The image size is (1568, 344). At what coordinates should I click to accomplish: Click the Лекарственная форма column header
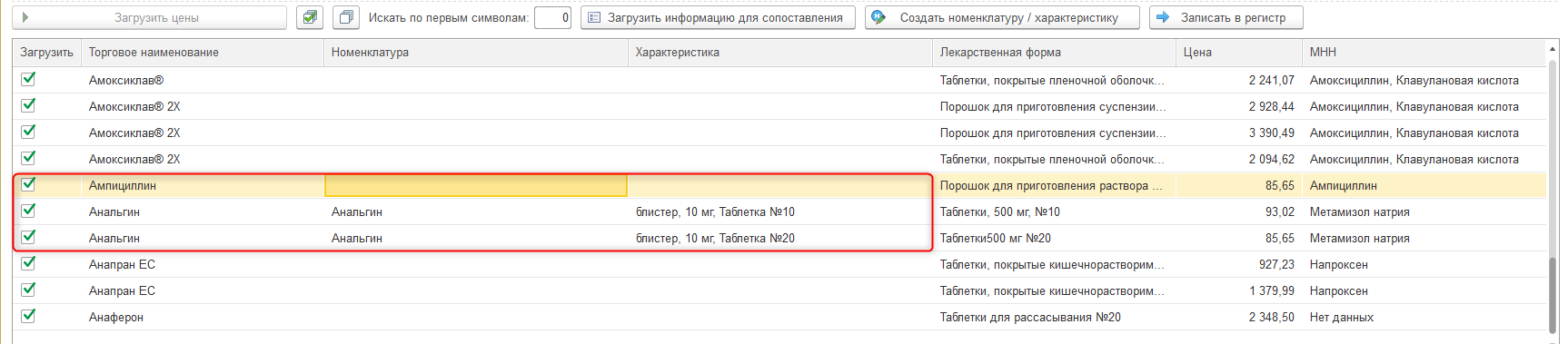(x=1054, y=53)
